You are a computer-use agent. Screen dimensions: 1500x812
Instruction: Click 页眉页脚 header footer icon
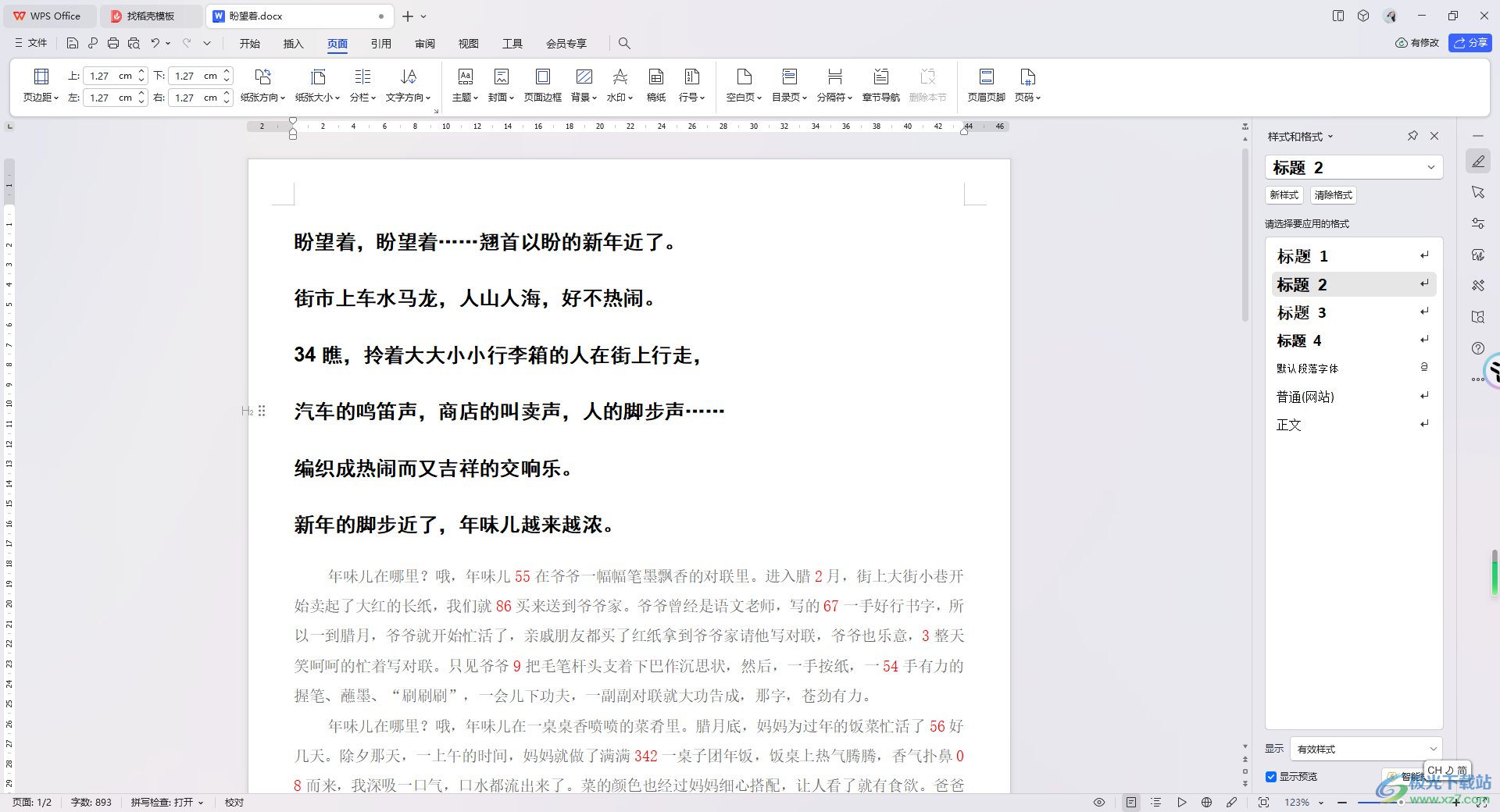click(x=986, y=85)
